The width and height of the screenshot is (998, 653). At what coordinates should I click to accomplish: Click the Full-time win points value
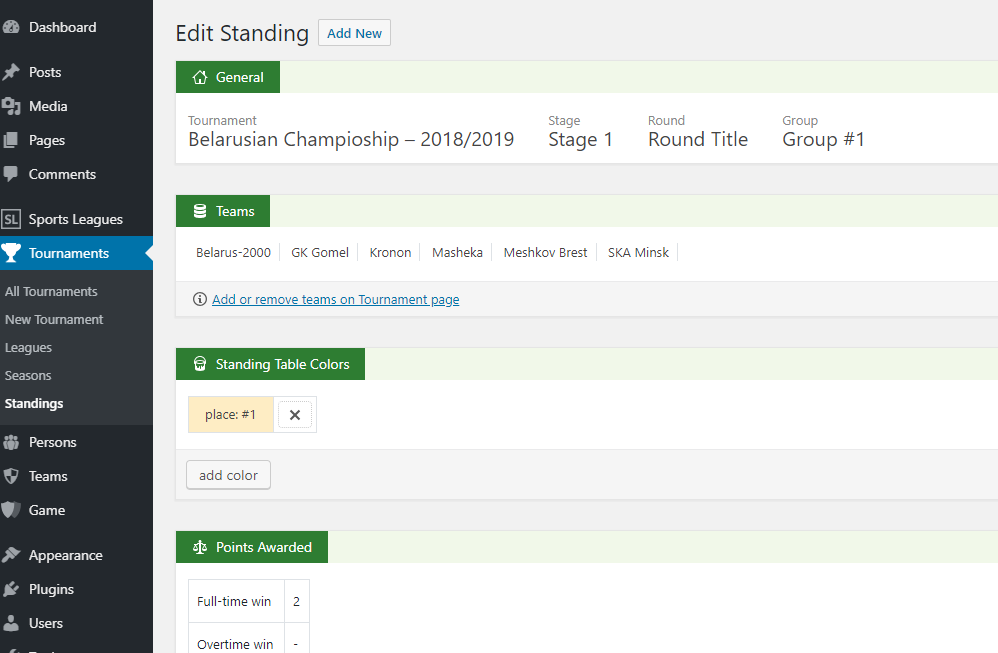(x=296, y=602)
